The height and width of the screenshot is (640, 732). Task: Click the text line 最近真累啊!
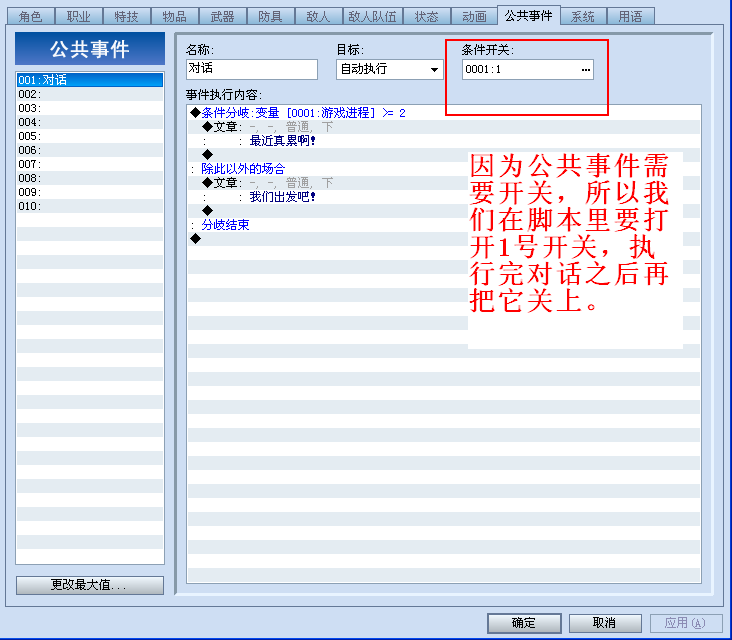444,141
